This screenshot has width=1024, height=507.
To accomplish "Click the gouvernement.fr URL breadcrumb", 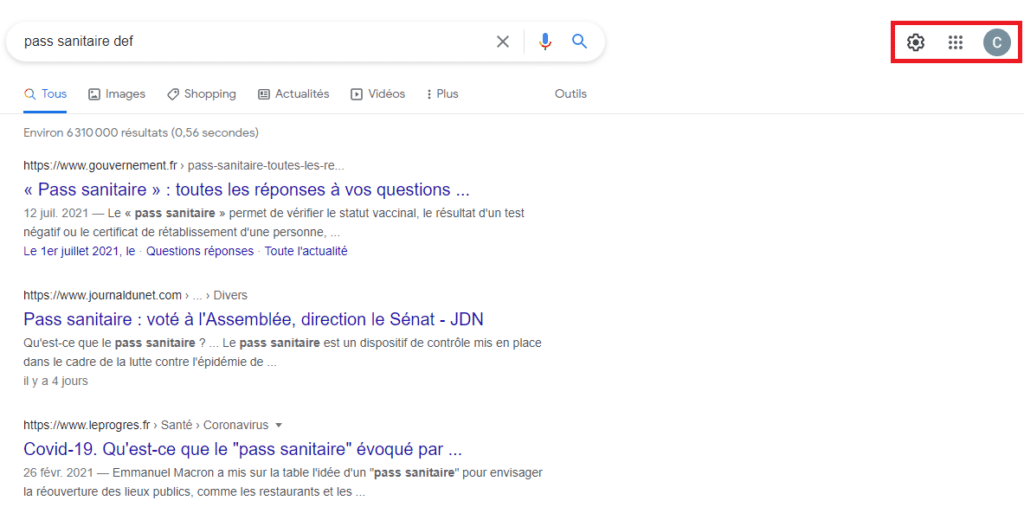I will (184, 165).
